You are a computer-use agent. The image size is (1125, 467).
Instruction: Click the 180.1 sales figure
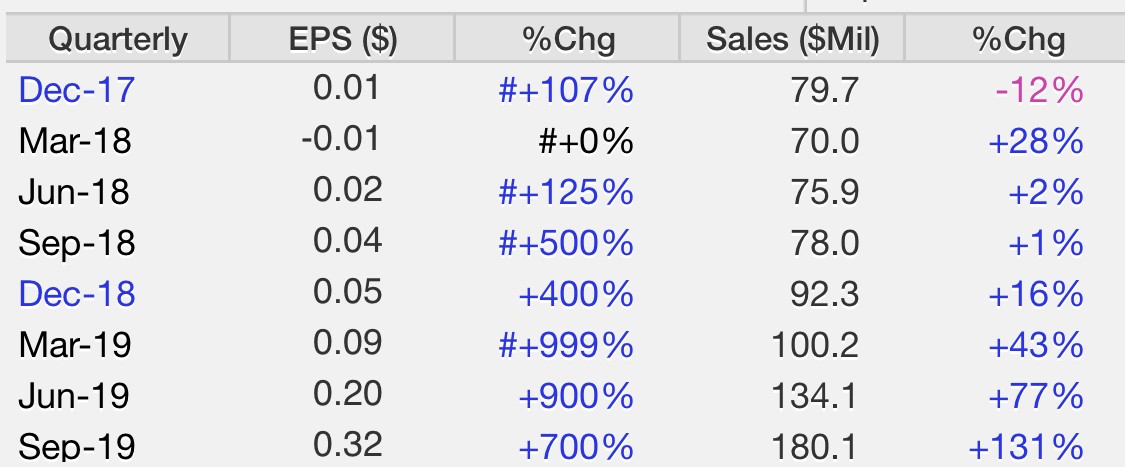(x=815, y=447)
